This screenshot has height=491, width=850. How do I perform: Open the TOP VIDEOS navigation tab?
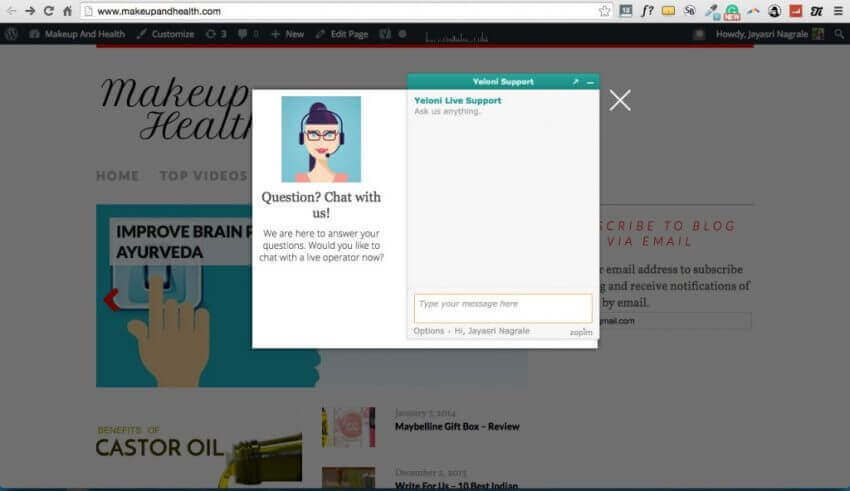pos(203,176)
